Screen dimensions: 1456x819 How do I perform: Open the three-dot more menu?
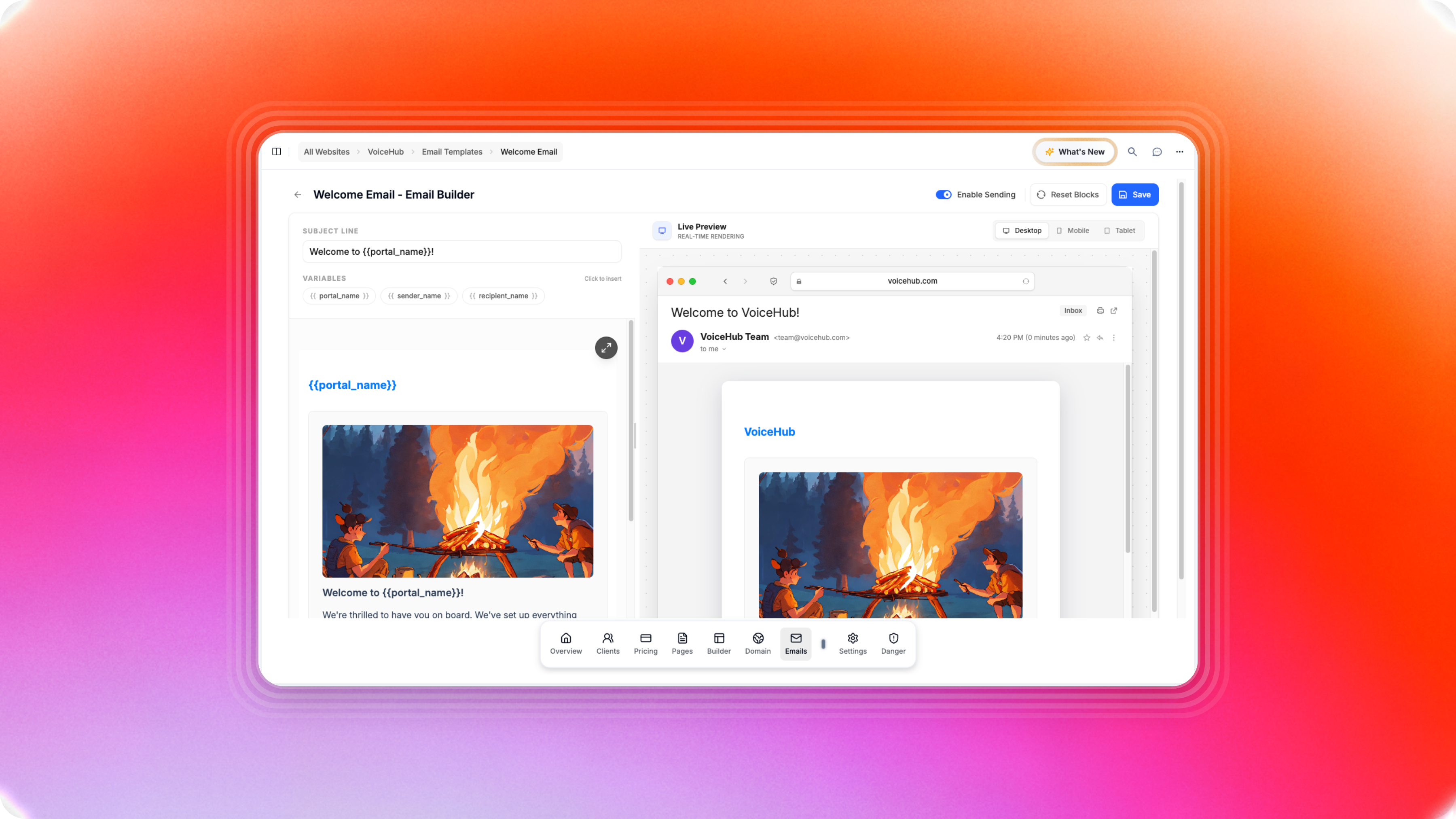coord(1180,152)
